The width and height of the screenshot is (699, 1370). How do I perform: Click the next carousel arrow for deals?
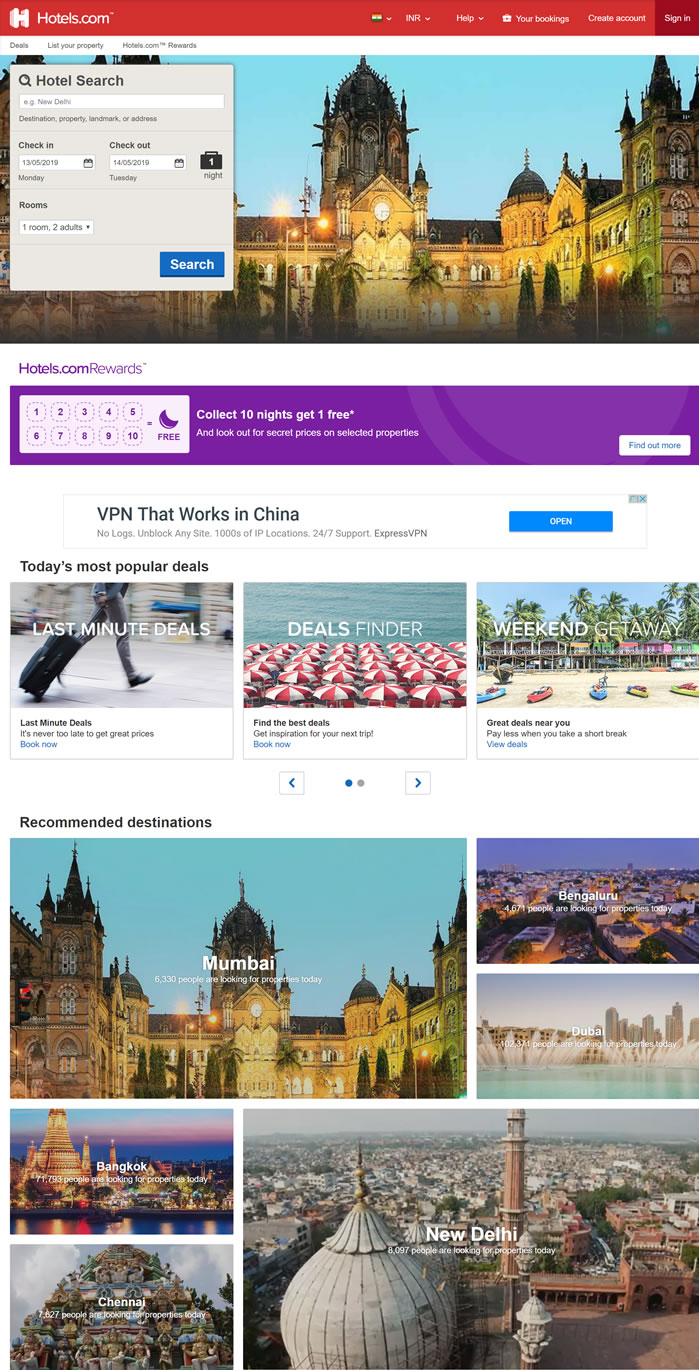(418, 783)
